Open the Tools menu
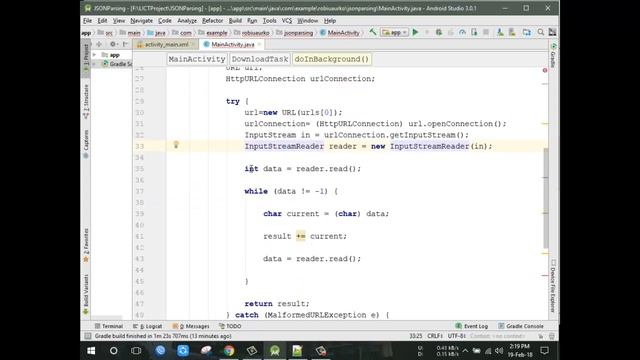Screen dimensions: 640x360 point(269,20)
